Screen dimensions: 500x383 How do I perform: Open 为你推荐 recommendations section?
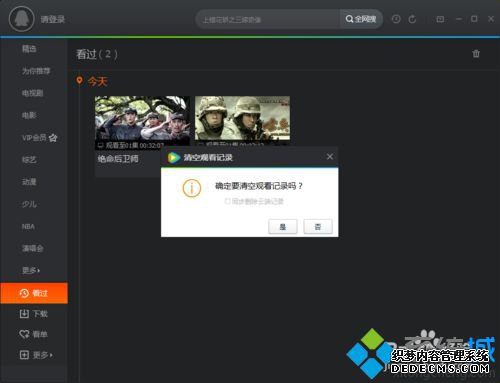(36, 71)
